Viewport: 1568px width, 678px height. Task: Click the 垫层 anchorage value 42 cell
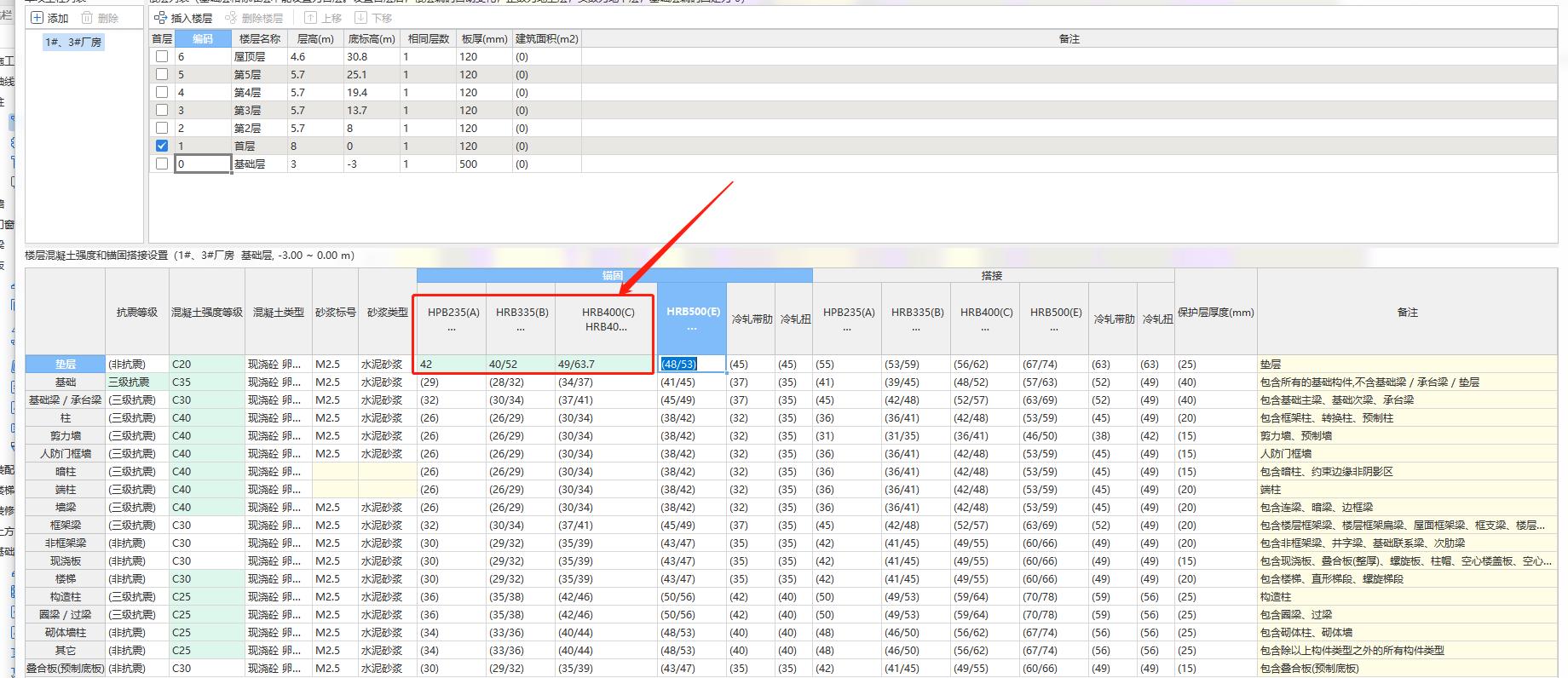click(x=452, y=364)
